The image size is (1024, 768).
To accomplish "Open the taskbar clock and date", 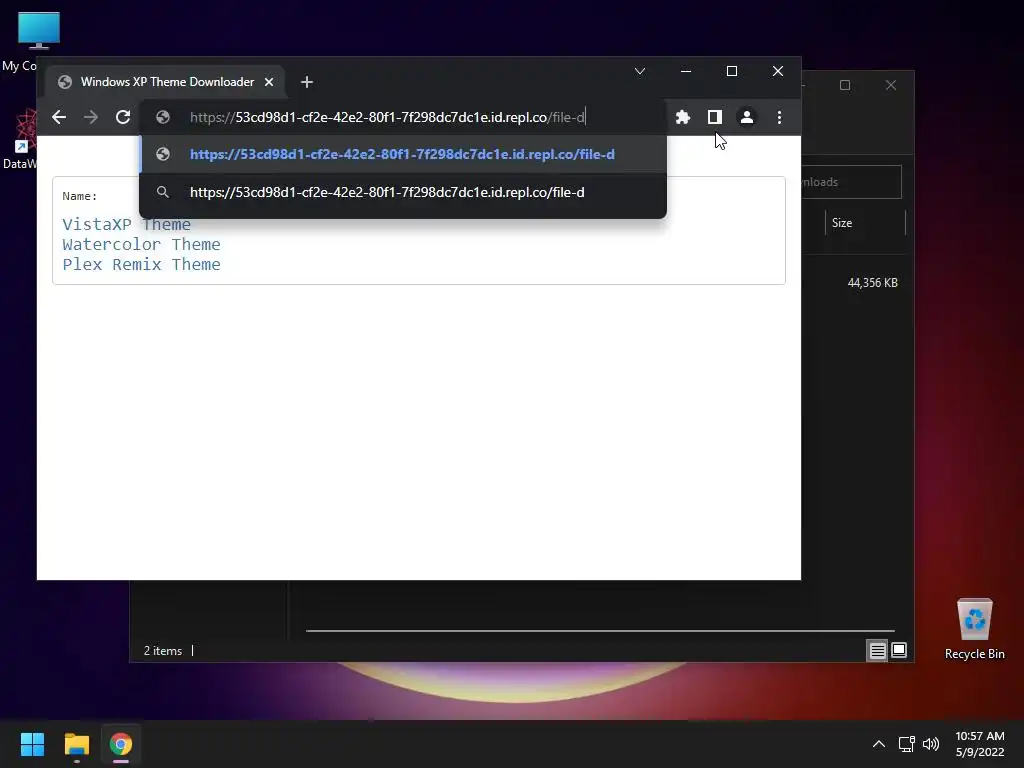I will [x=980, y=744].
